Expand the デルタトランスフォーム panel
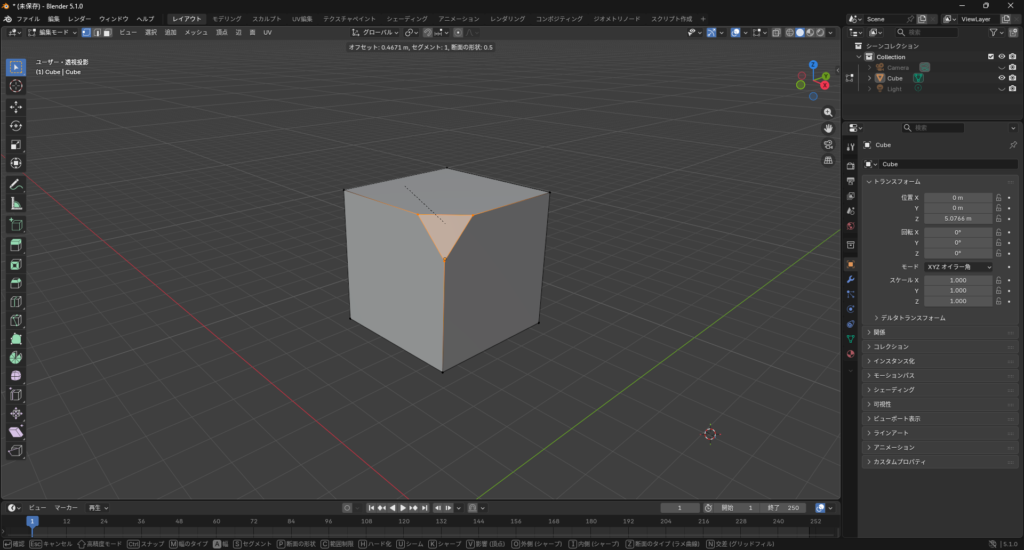 pyautogui.click(x=910, y=318)
